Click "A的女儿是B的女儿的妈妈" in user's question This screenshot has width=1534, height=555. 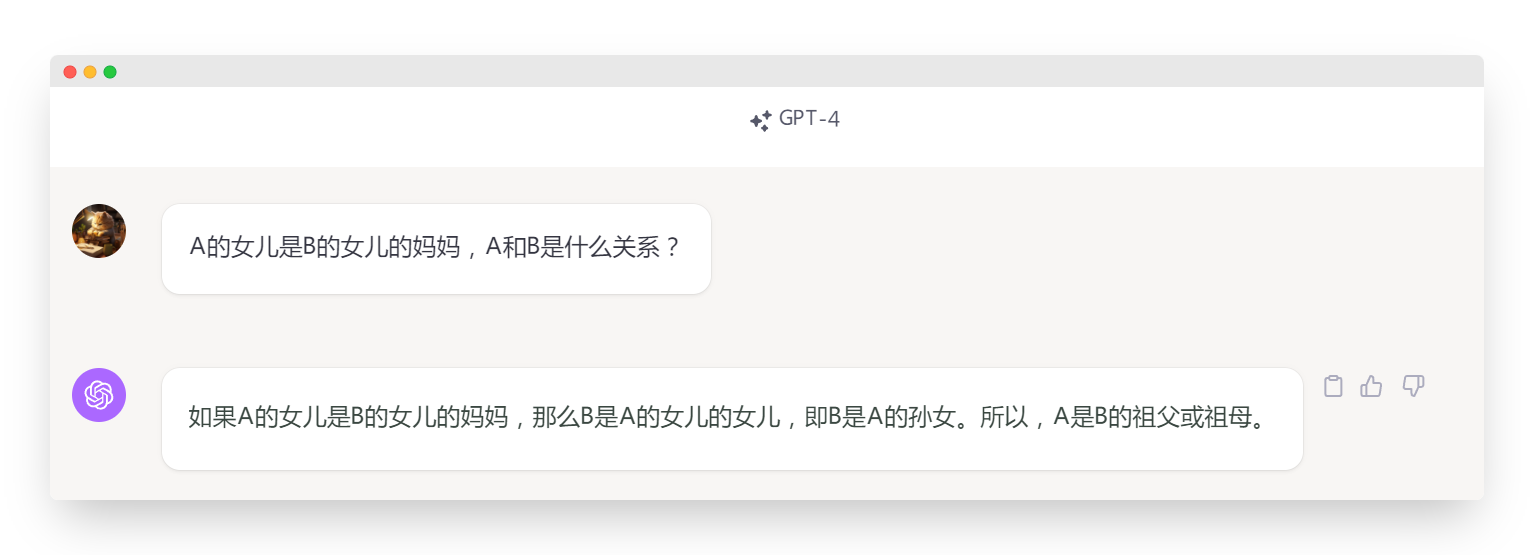(325, 248)
